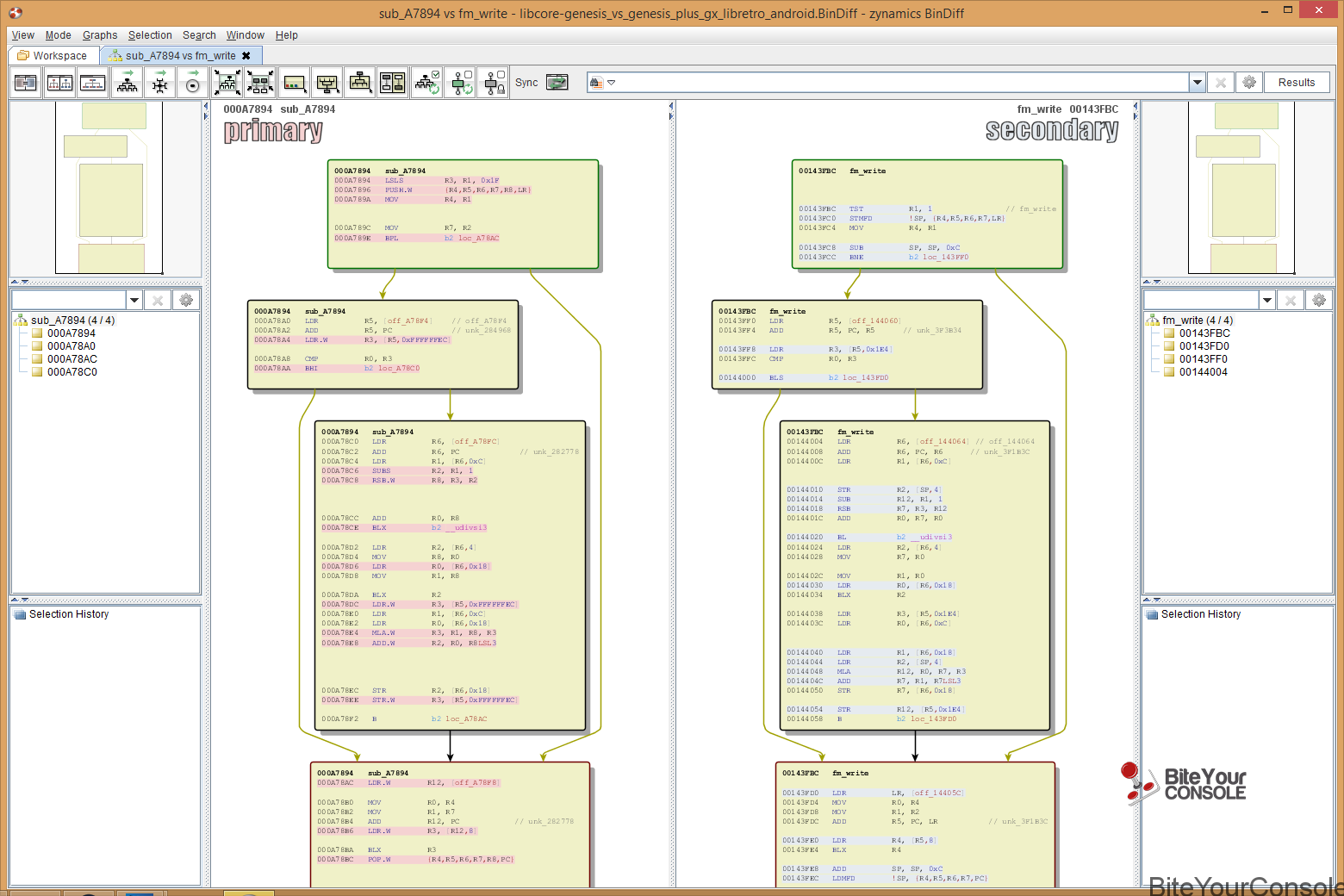The width and height of the screenshot is (1344, 896).
Task: Select primary node block starting at 000A78A0
Action: point(383,345)
